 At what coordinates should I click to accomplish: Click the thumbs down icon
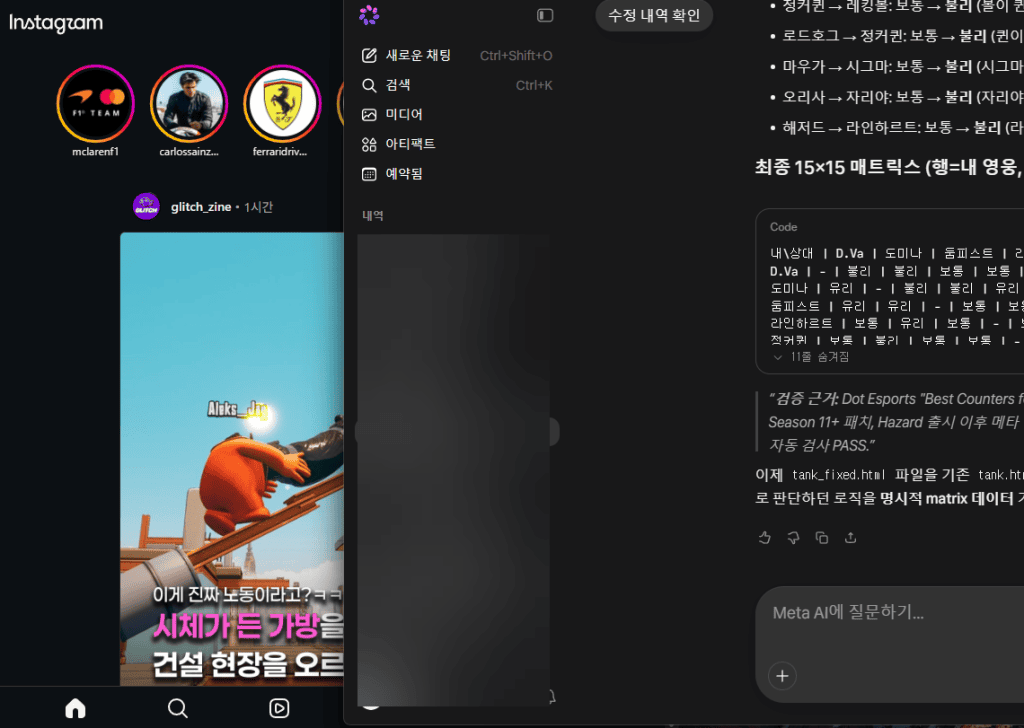tap(793, 537)
